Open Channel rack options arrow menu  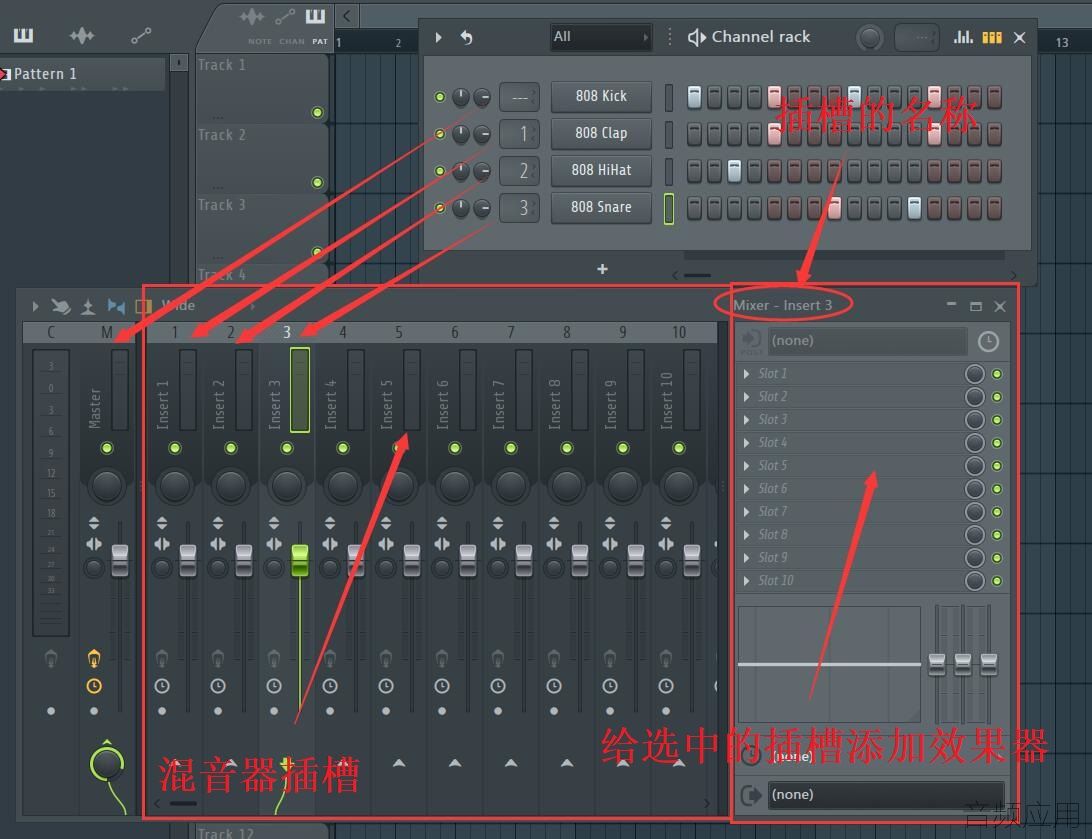[x=438, y=37]
